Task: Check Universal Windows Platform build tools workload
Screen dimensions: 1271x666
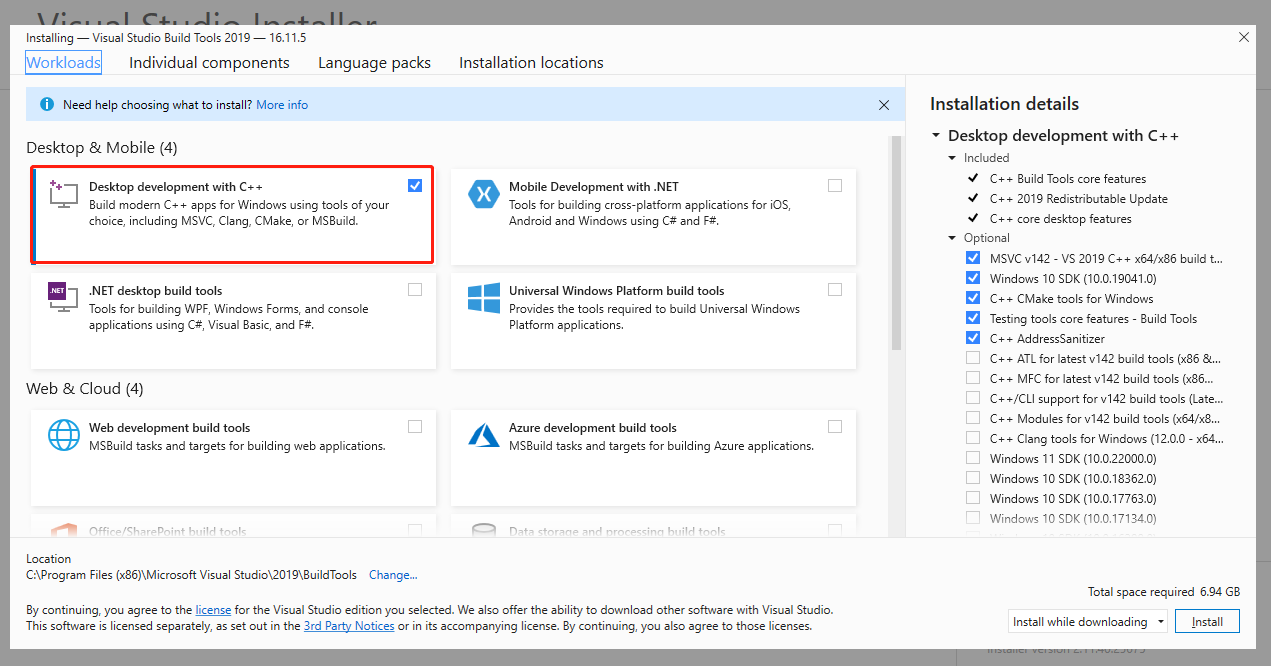Action: [835, 289]
